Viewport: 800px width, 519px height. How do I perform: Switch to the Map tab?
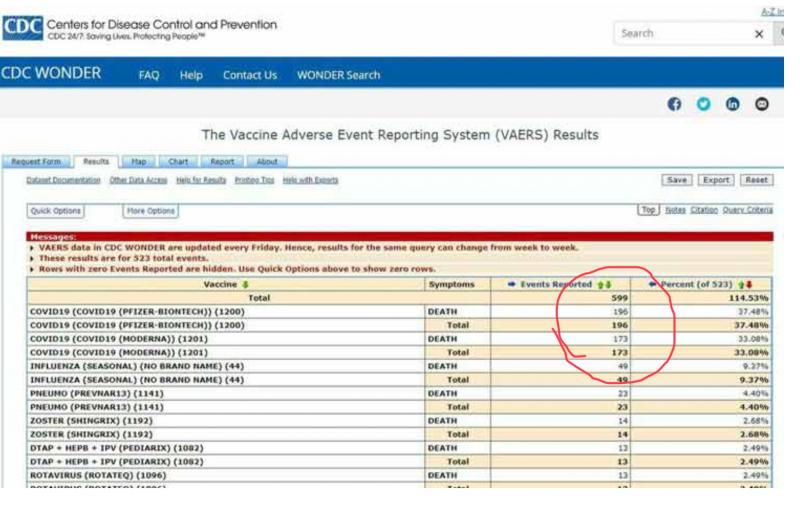pyautogui.click(x=139, y=162)
